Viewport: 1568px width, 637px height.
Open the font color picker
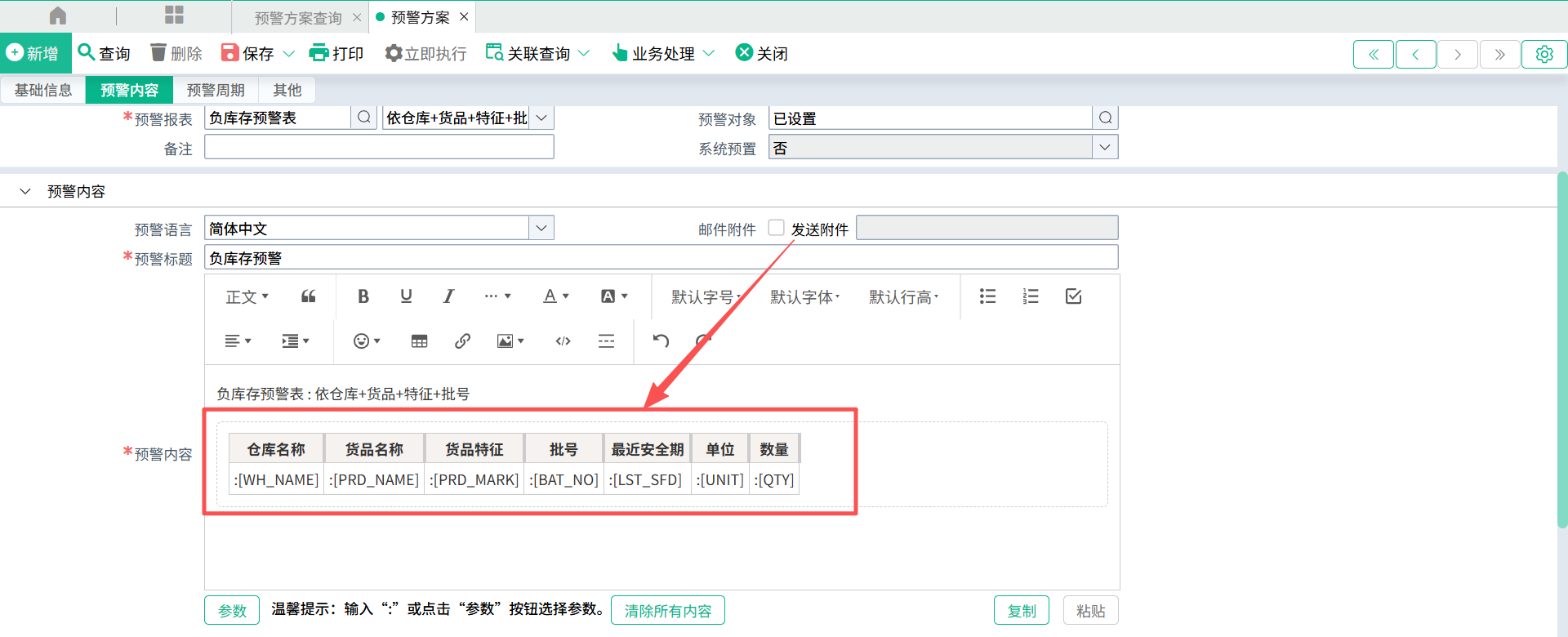(x=555, y=296)
